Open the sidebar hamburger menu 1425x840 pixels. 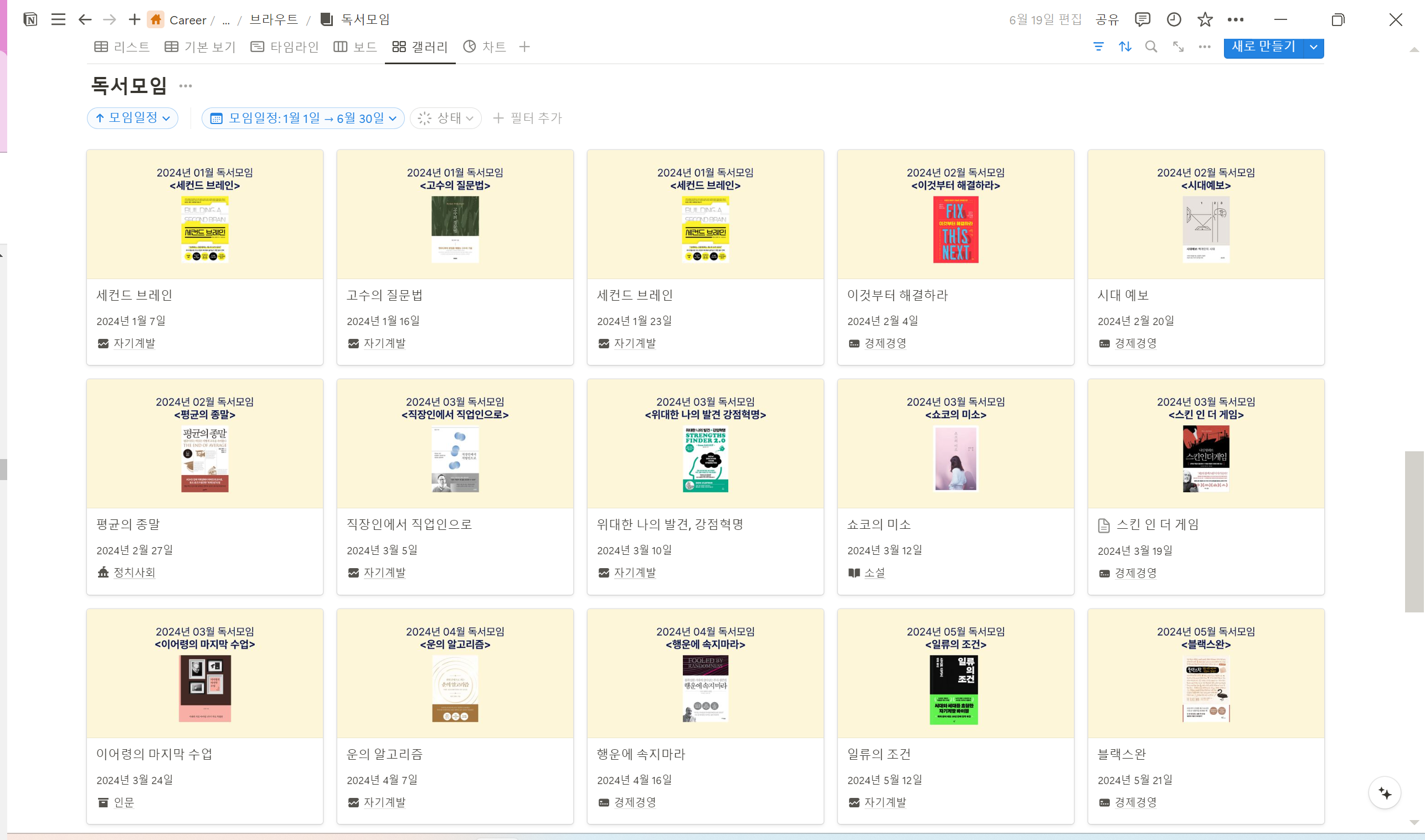click(x=58, y=19)
